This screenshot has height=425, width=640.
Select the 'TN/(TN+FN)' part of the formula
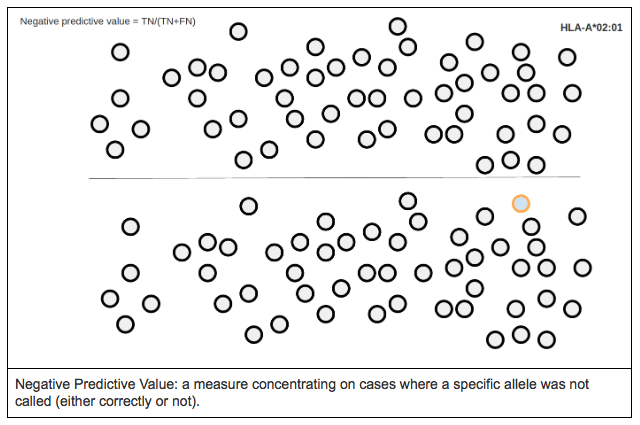pyautogui.click(x=168, y=21)
